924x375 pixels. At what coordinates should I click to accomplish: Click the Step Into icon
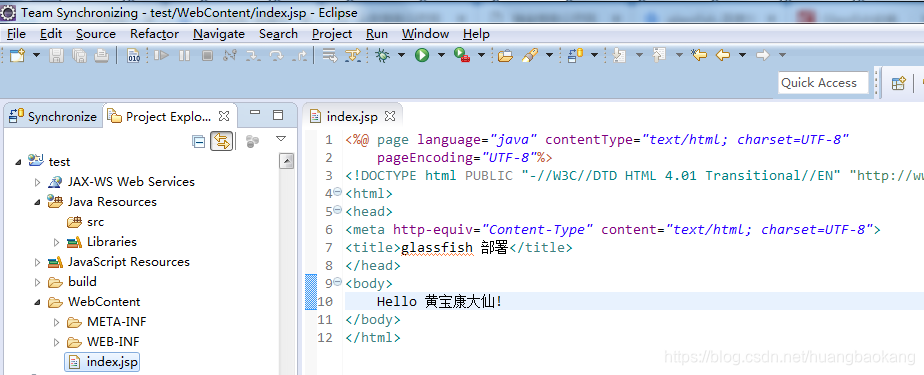coord(253,55)
